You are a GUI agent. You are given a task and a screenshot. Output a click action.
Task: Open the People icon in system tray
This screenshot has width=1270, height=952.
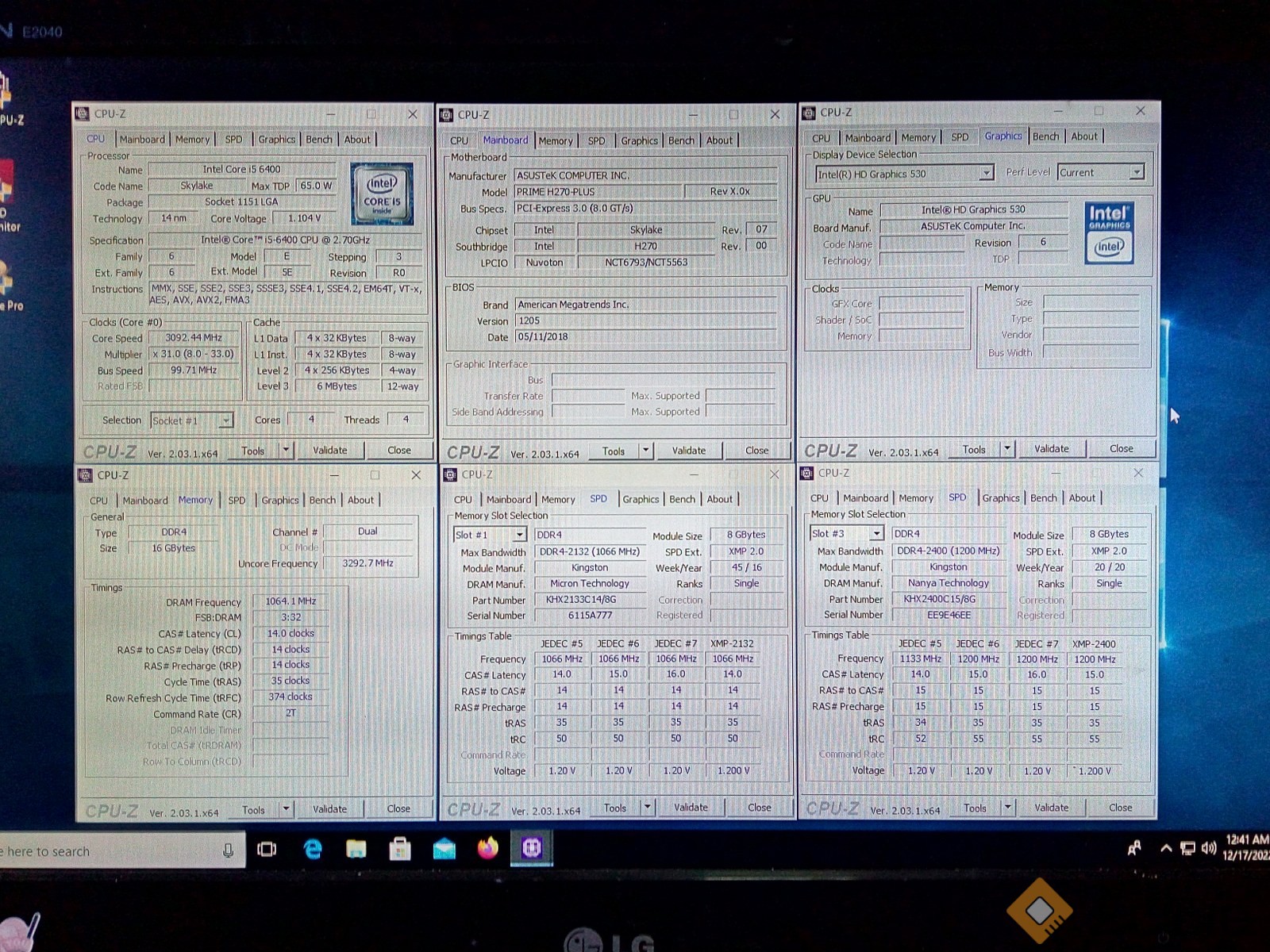click(1135, 848)
